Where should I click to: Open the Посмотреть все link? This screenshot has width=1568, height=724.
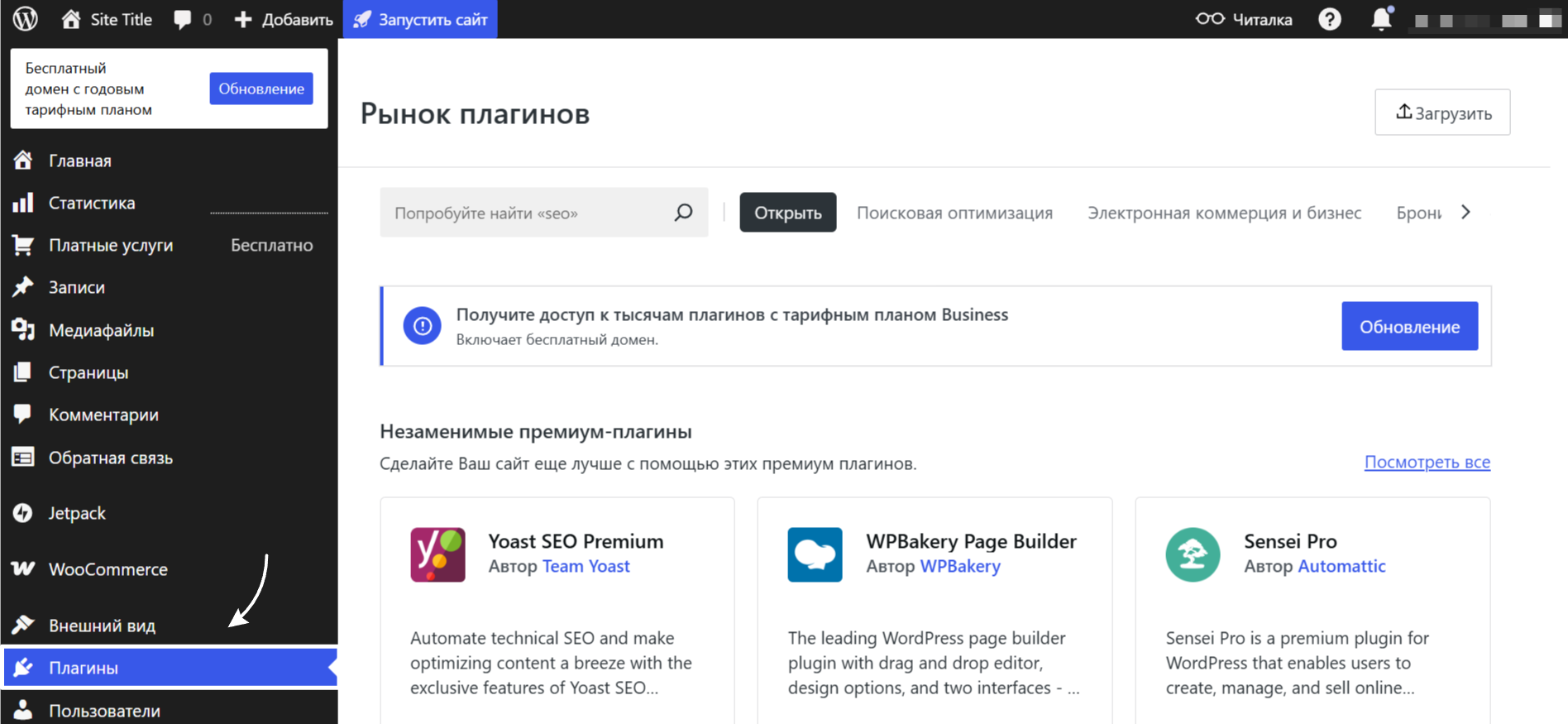click(1427, 462)
